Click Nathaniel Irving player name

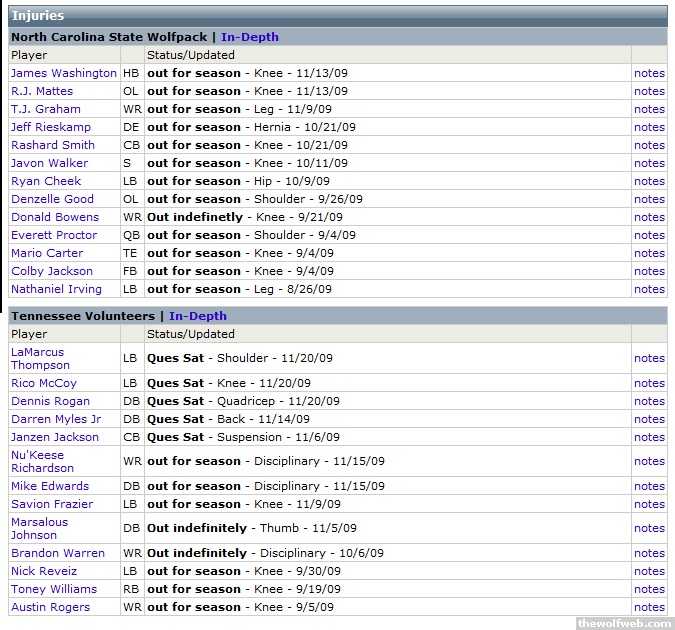point(56,289)
